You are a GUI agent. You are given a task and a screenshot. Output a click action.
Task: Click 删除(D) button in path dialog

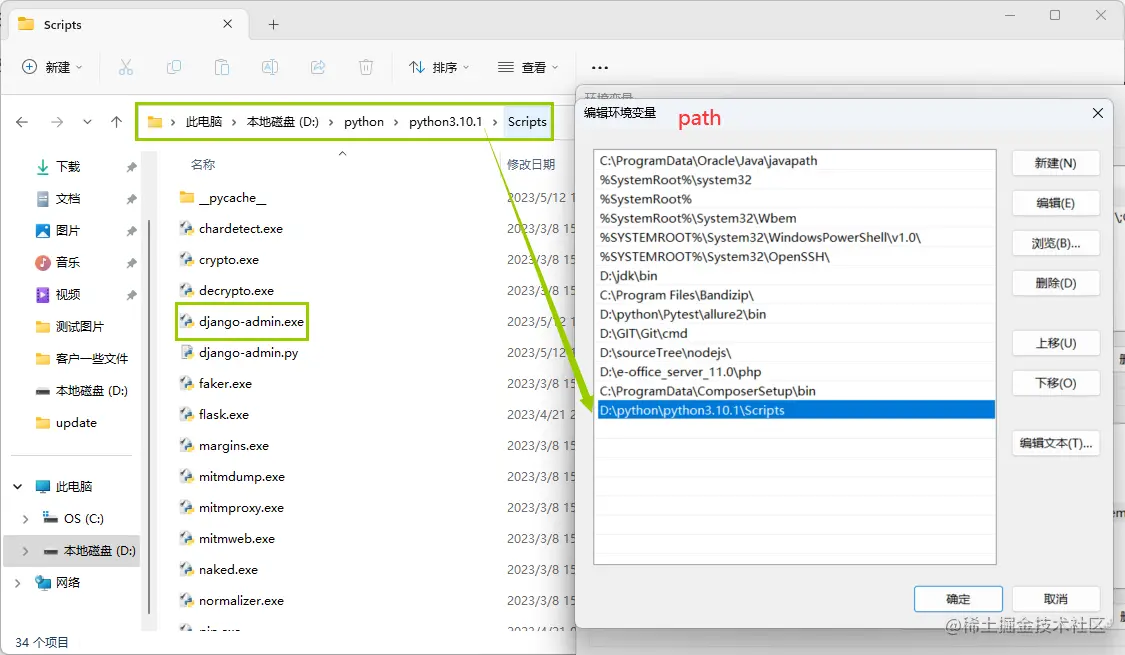pyautogui.click(x=1055, y=283)
